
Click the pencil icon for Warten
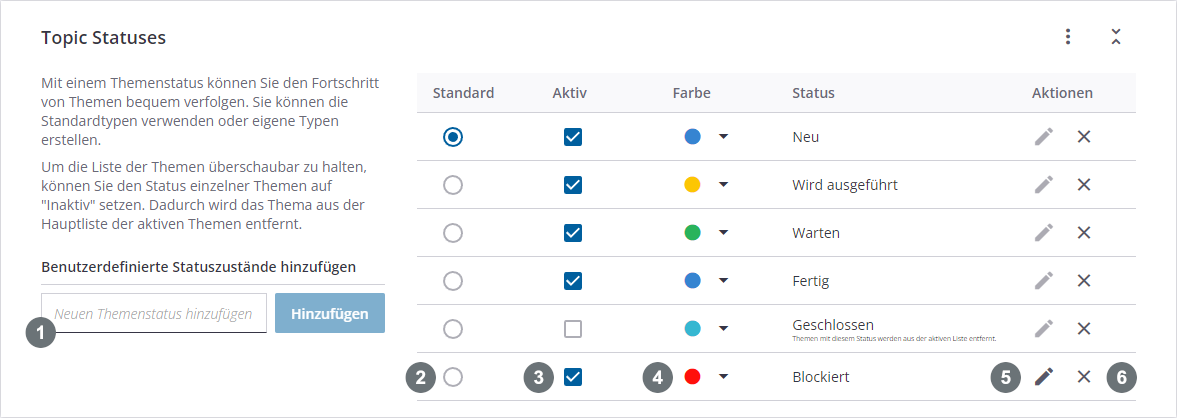(x=1044, y=233)
